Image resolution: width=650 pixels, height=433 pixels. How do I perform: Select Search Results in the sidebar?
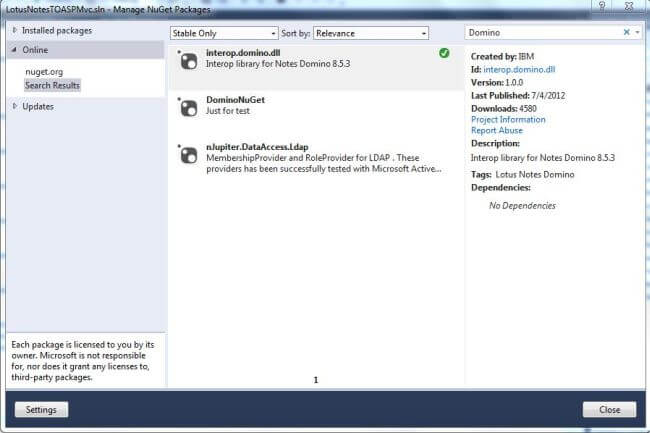(x=52, y=85)
